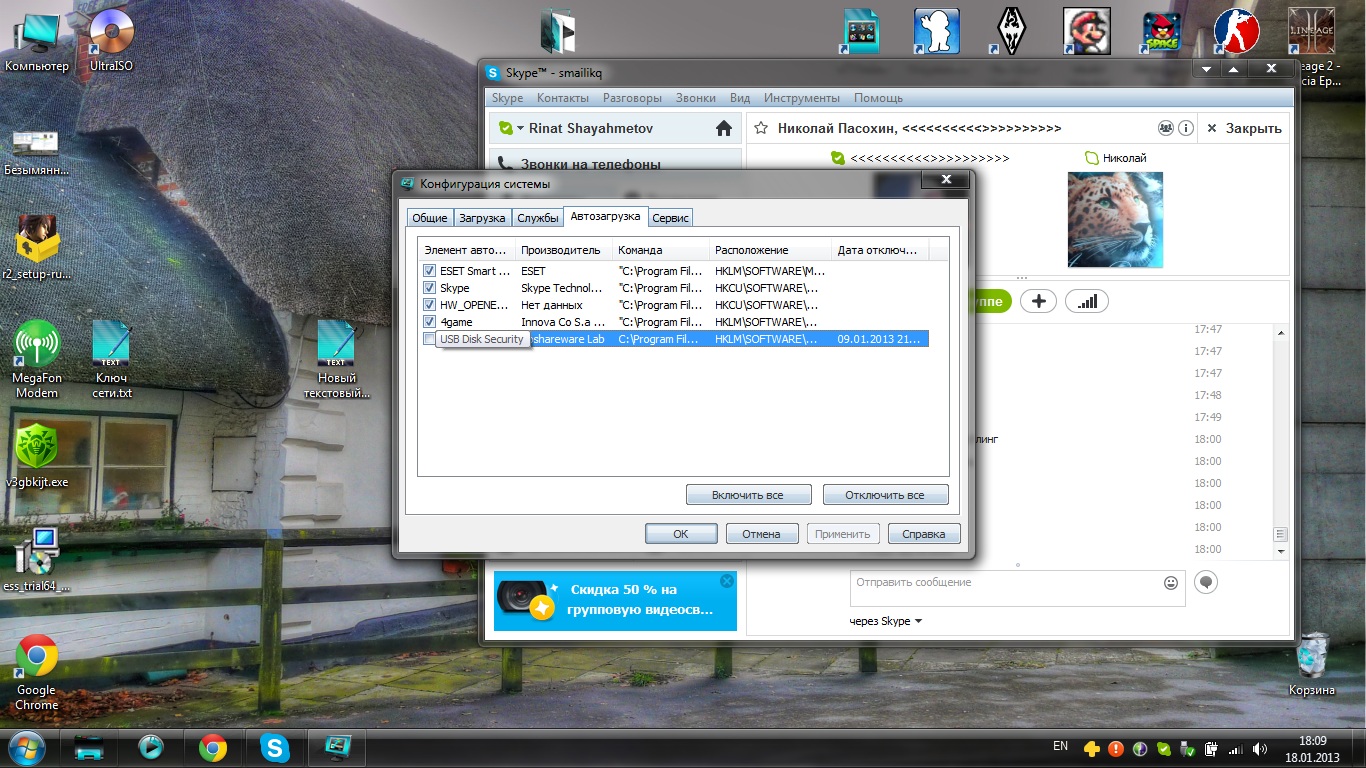Image resolution: width=1366 pixels, height=768 pixels.
Task: Click the leopard avatar thumbnail
Action: (1115, 220)
